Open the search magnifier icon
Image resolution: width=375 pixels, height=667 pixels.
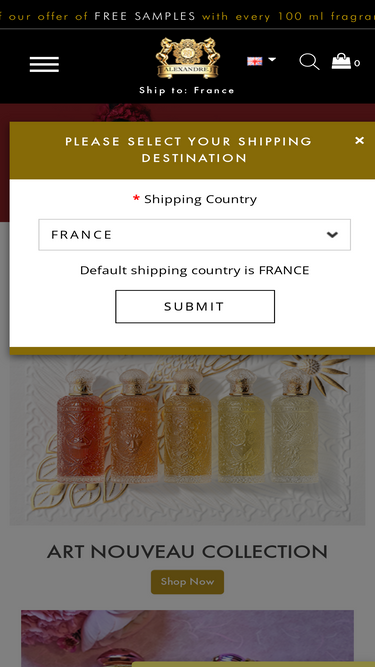click(x=309, y=62)
